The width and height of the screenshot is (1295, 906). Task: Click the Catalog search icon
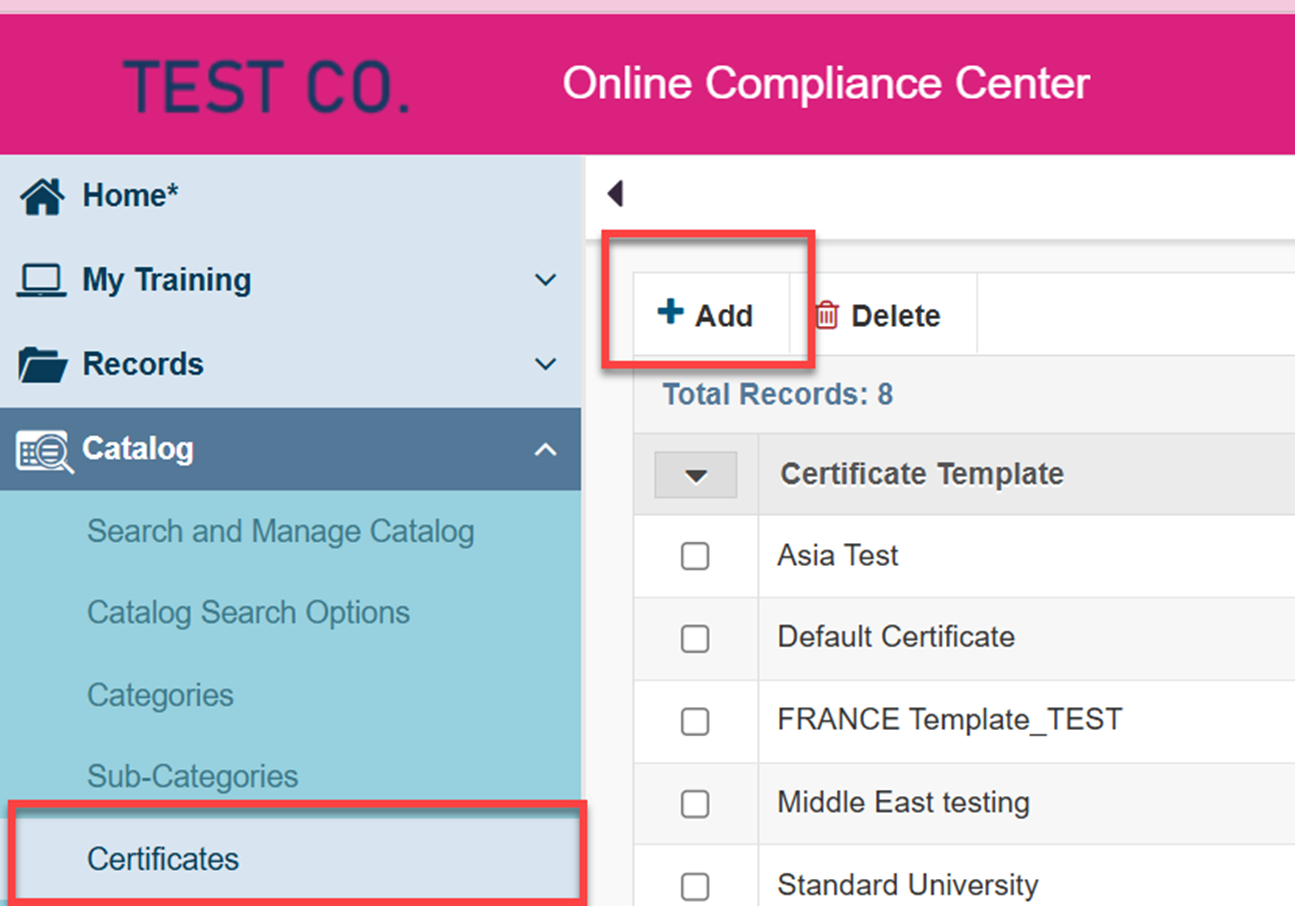[44, 450]
